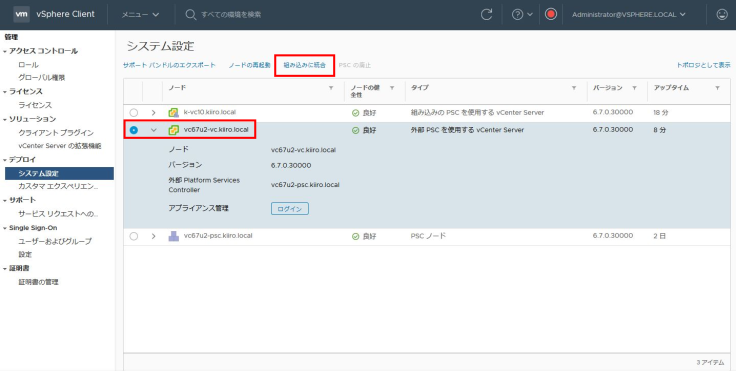
Task: Open ユーザーおよびグループ in sidebar
Action: click(x=55, y=241)
